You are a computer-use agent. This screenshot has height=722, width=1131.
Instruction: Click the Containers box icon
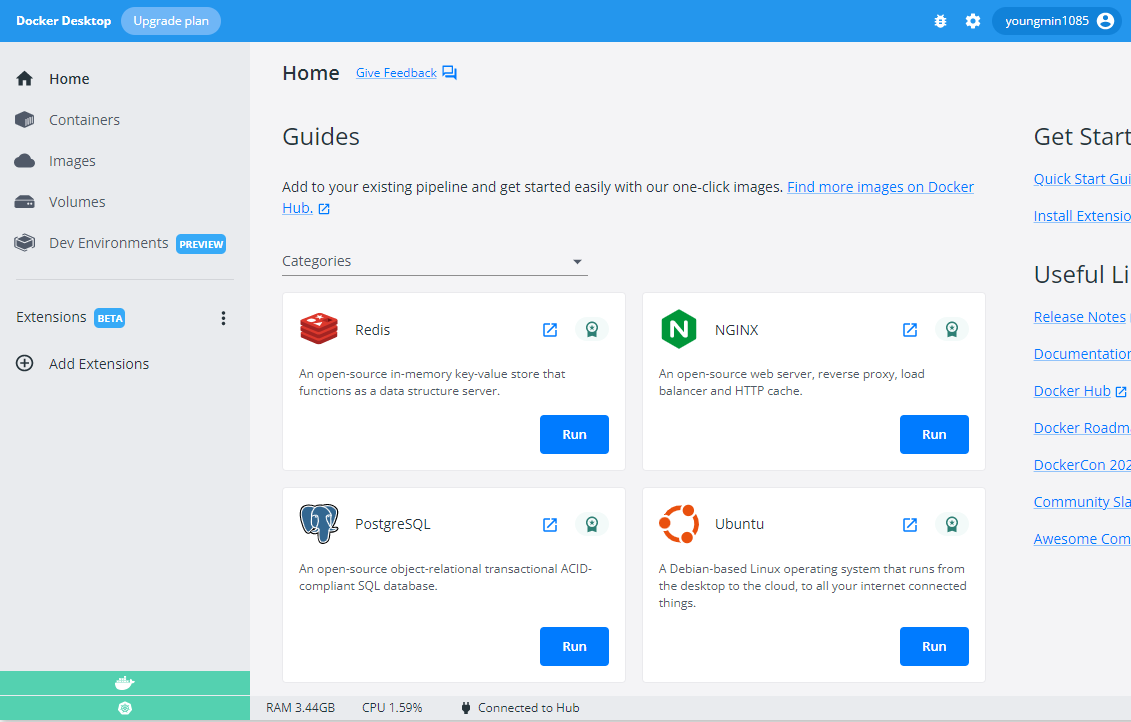[x=25, y=120]
